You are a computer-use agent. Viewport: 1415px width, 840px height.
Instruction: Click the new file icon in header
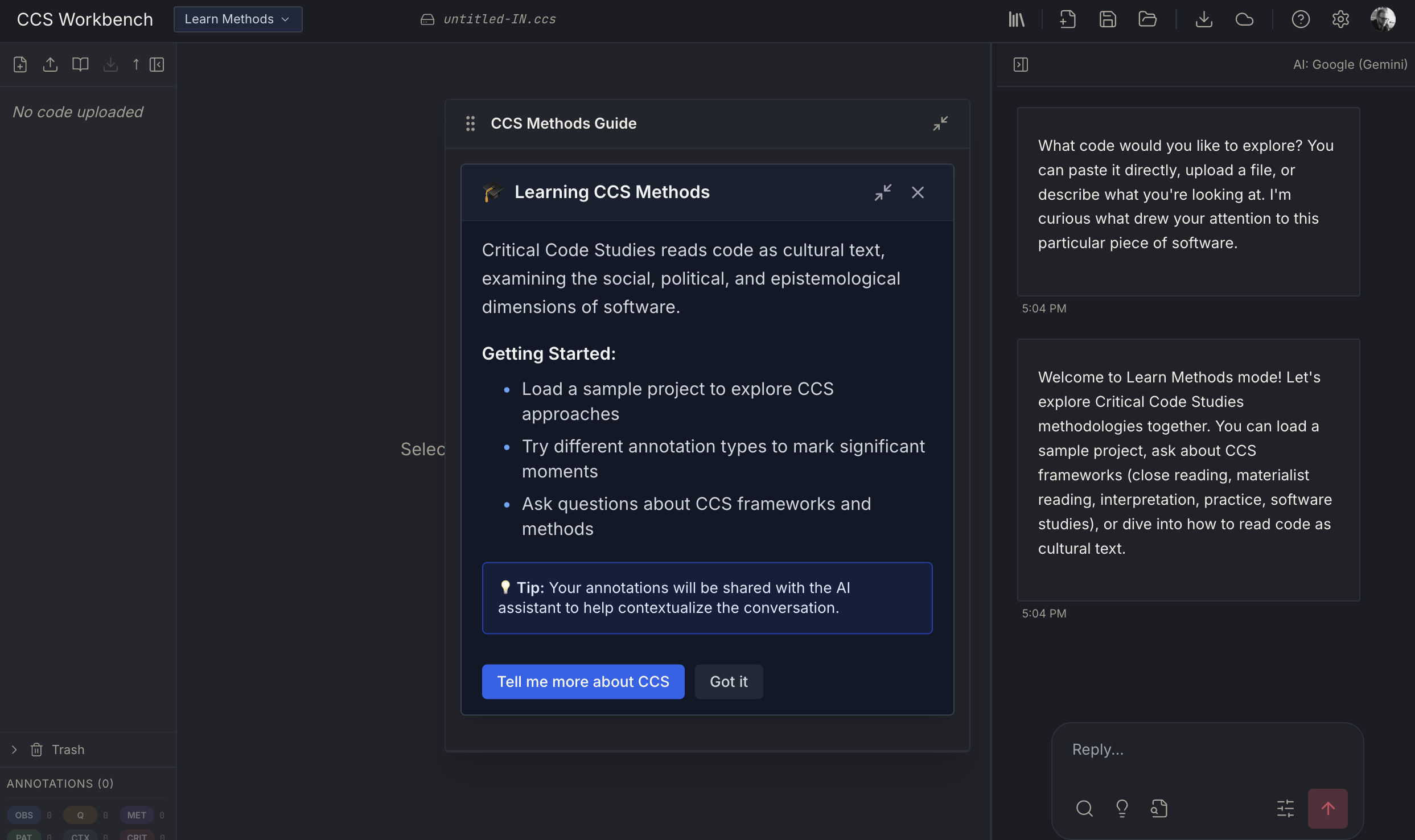point(1067,19)
